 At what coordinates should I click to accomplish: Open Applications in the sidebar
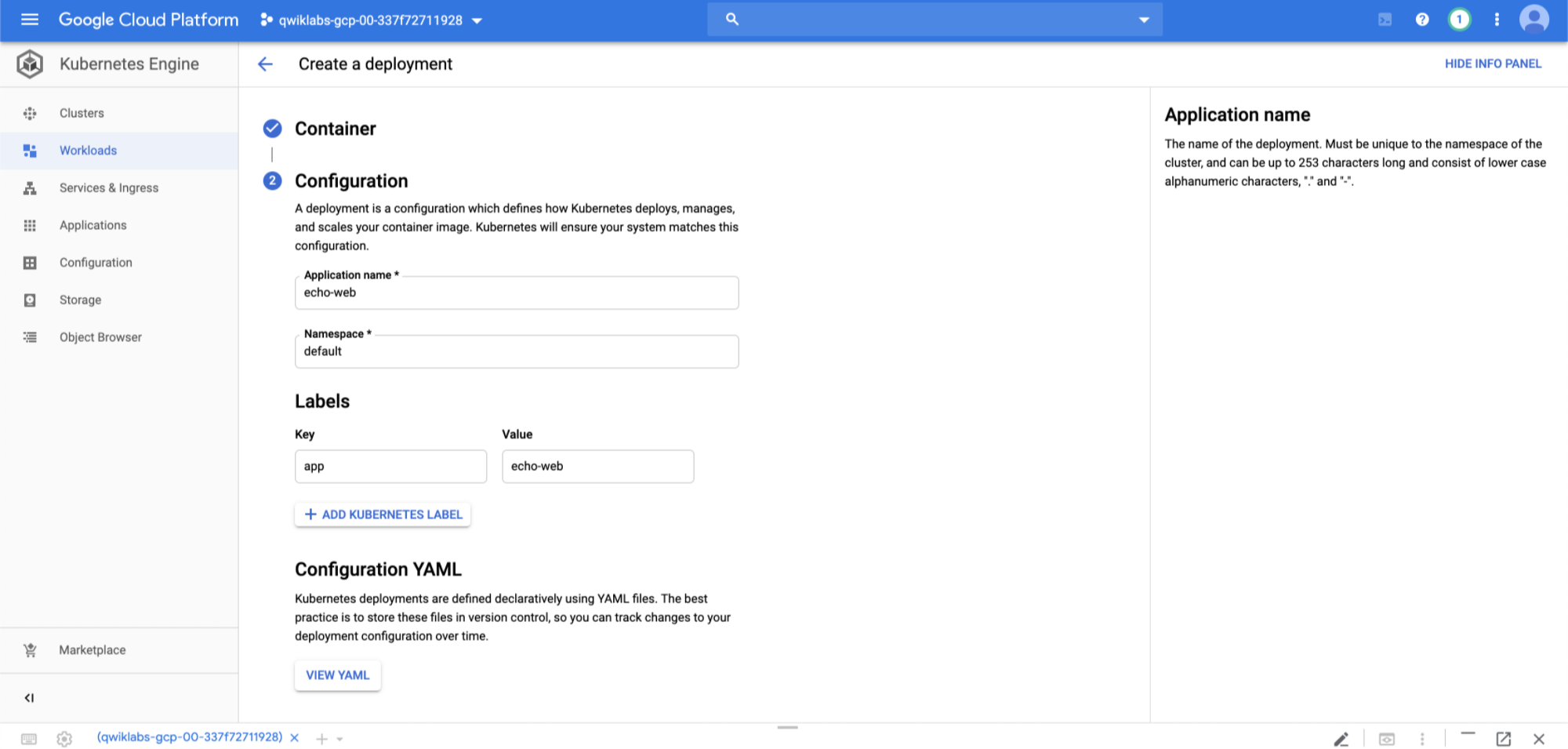(93, 225)
